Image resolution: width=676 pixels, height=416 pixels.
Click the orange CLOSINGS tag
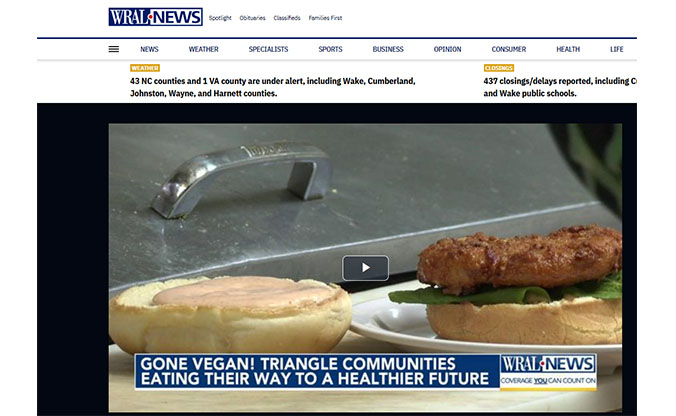498,68
